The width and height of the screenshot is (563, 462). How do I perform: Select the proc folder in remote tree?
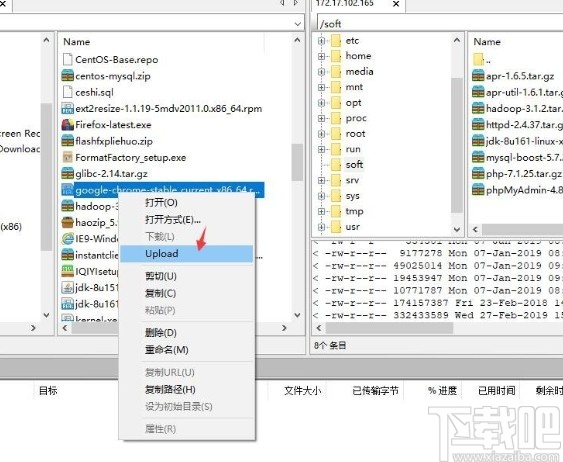point(356,118)
